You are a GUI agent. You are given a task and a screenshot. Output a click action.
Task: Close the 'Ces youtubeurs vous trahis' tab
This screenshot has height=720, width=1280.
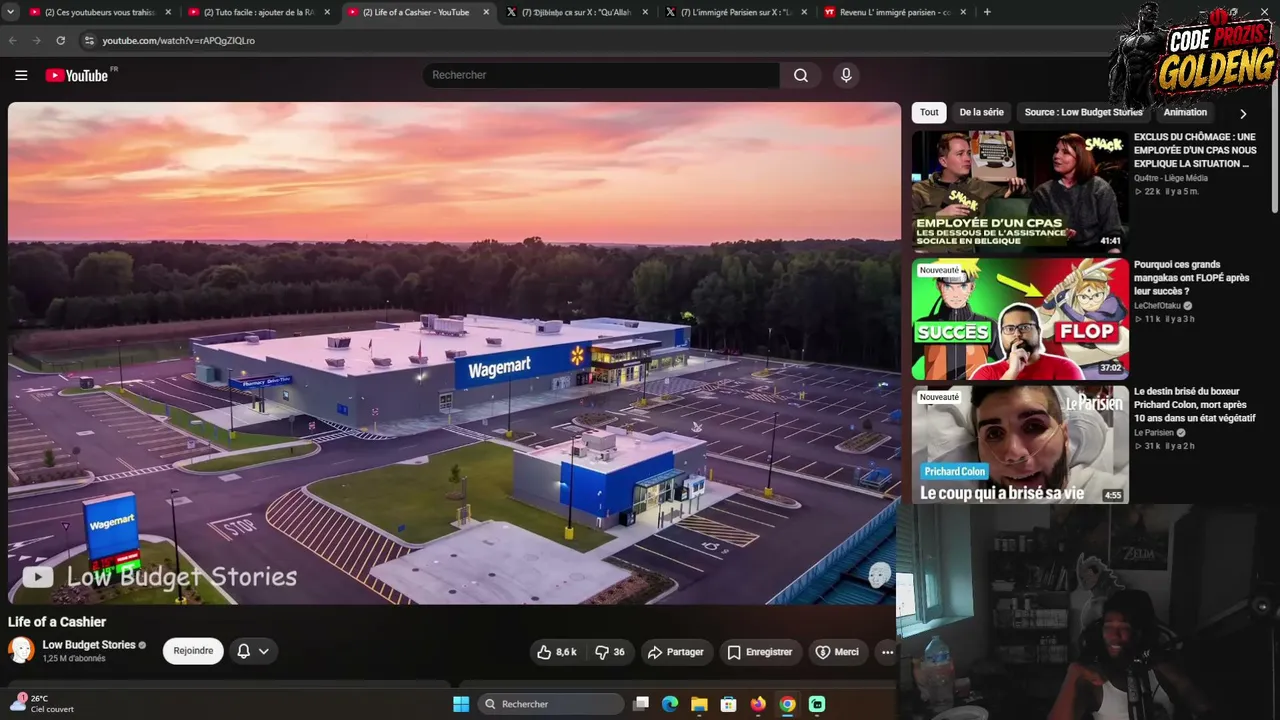click(168, 12)
